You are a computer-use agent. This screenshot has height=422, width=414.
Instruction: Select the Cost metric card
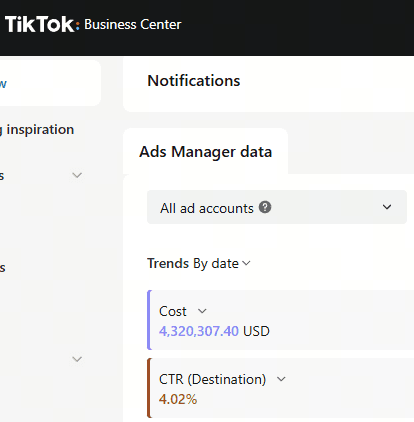[280, 320]
